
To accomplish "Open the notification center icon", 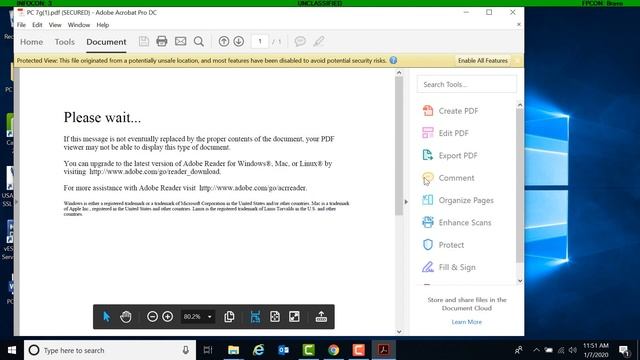I will tap(624, 350).
